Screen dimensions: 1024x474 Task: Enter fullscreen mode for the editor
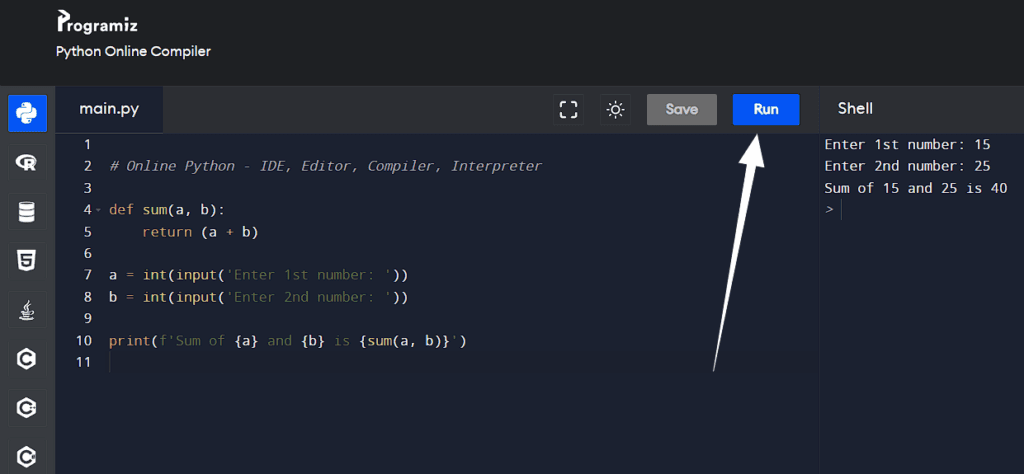[x=569, y=110]
